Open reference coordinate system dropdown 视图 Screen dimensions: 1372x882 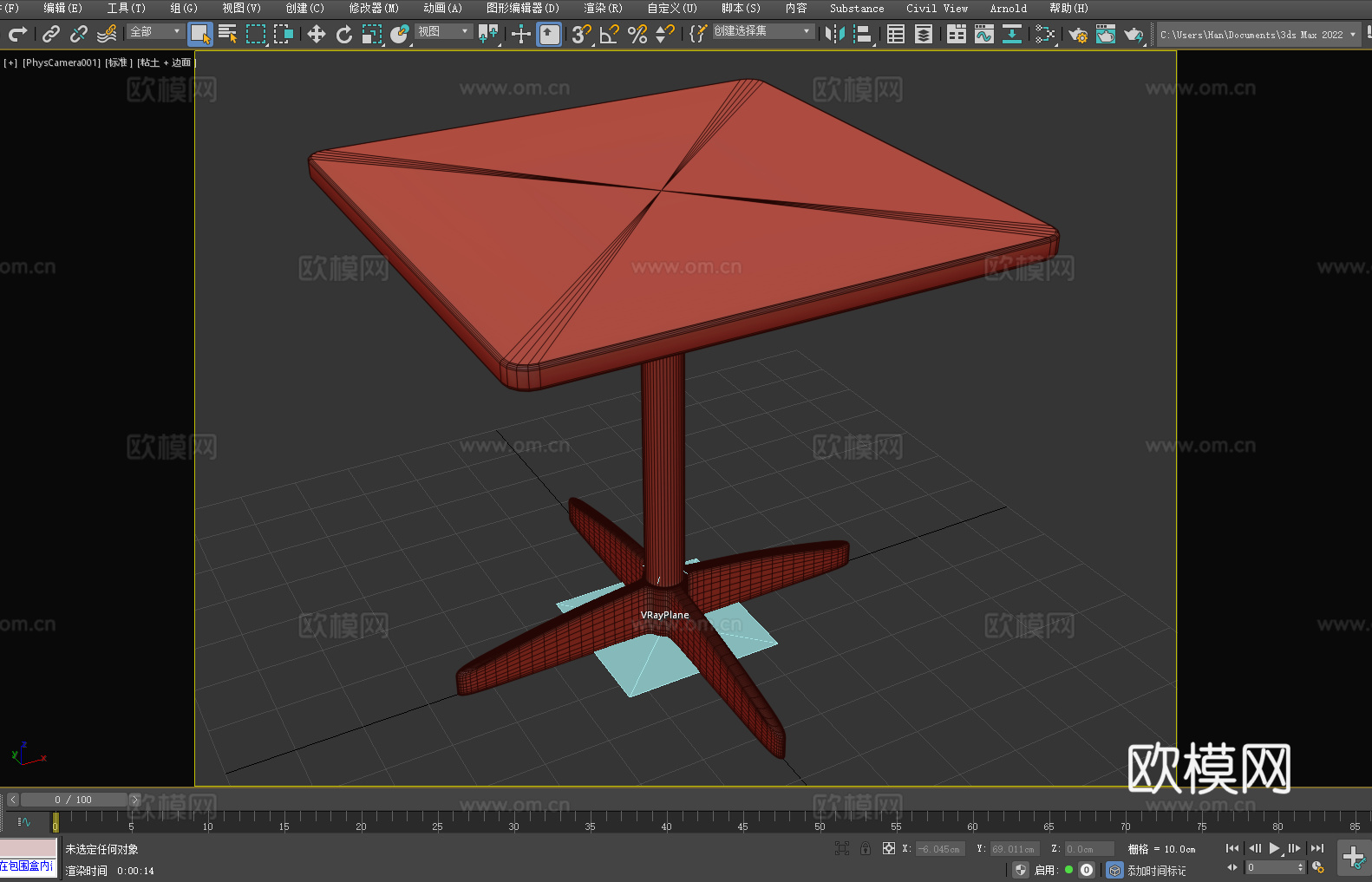[443, 31]
